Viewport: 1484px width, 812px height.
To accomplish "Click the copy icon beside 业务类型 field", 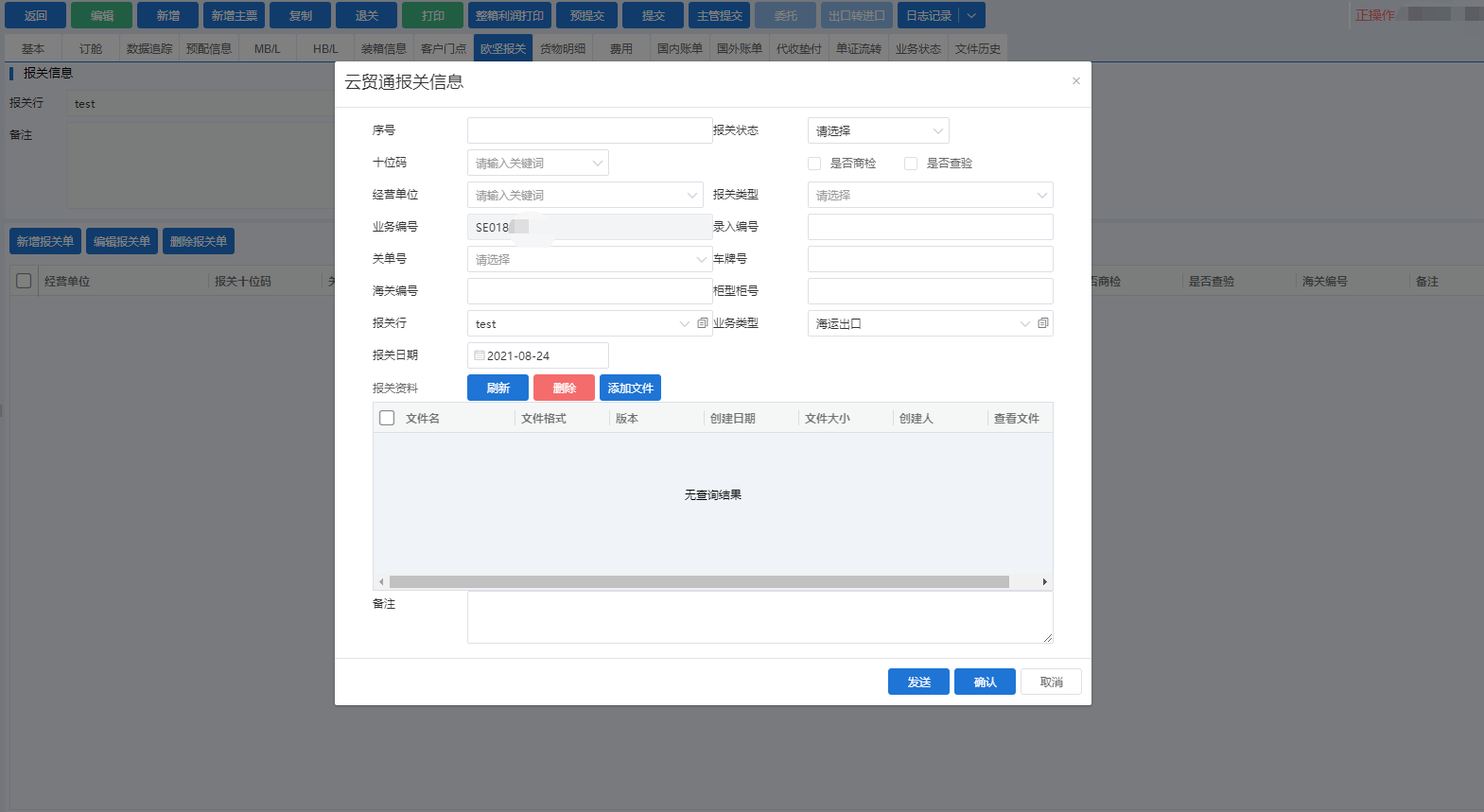I will [1042, 323].
